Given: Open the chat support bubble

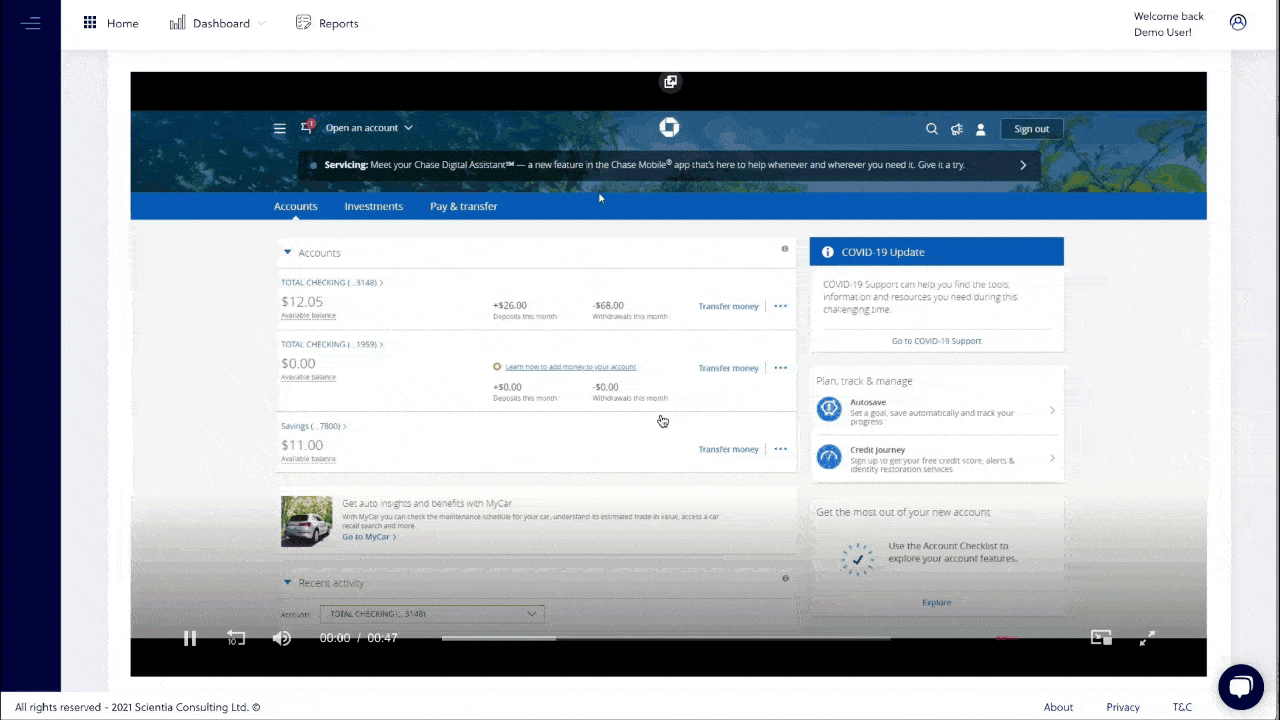Looking at the screenshot, I should click(x=1241, y=686).
